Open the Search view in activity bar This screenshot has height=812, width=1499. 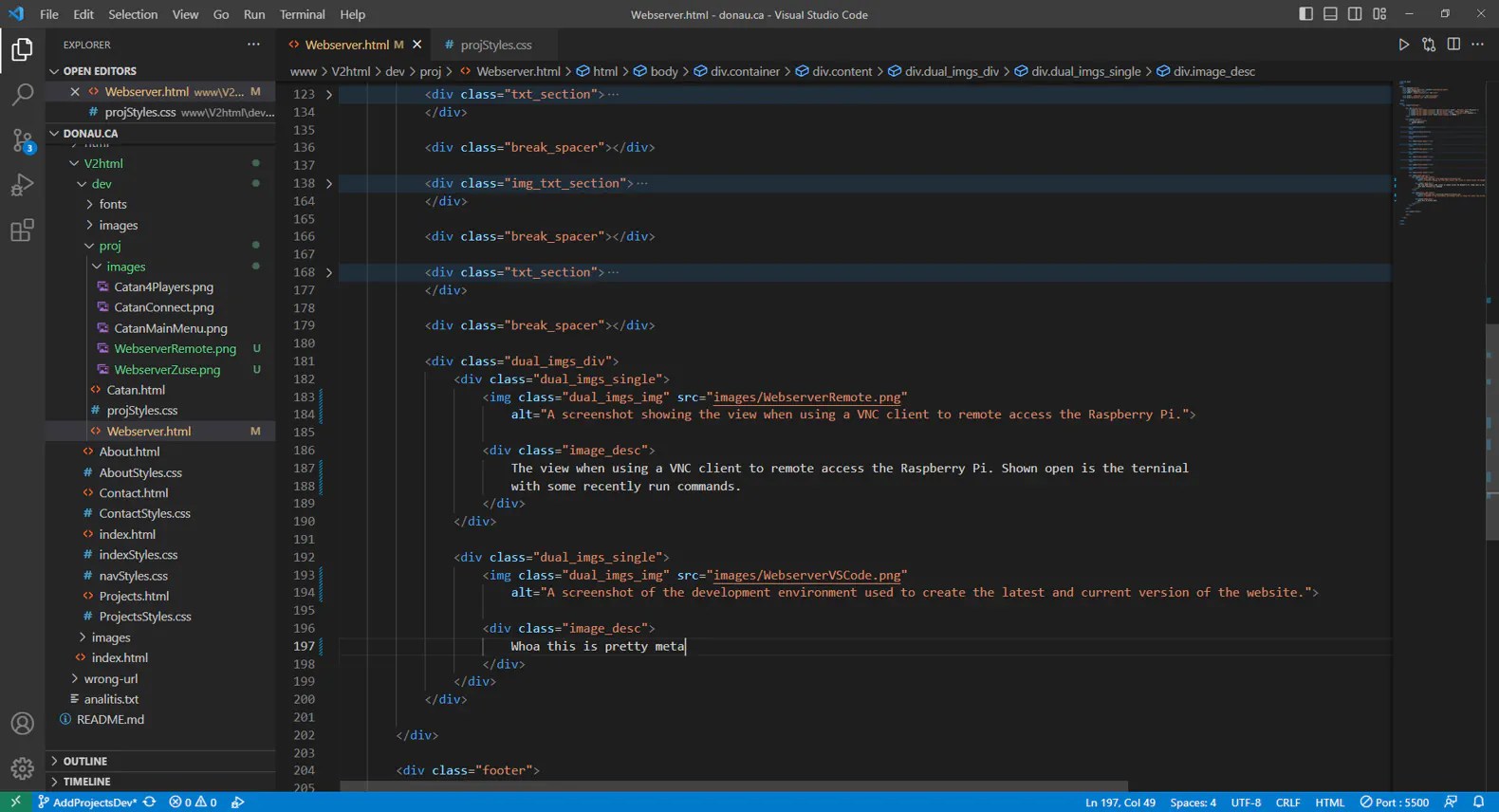point(22,94)
